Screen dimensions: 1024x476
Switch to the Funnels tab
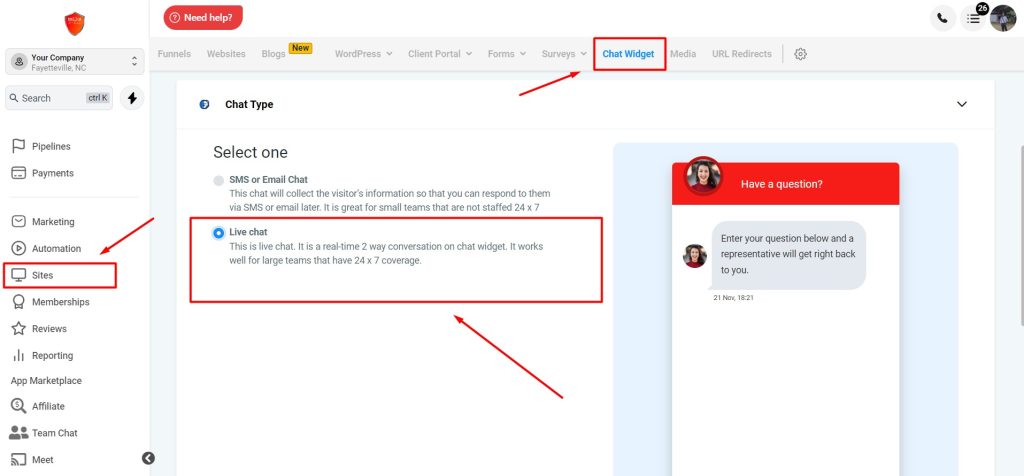click(174, 54)
